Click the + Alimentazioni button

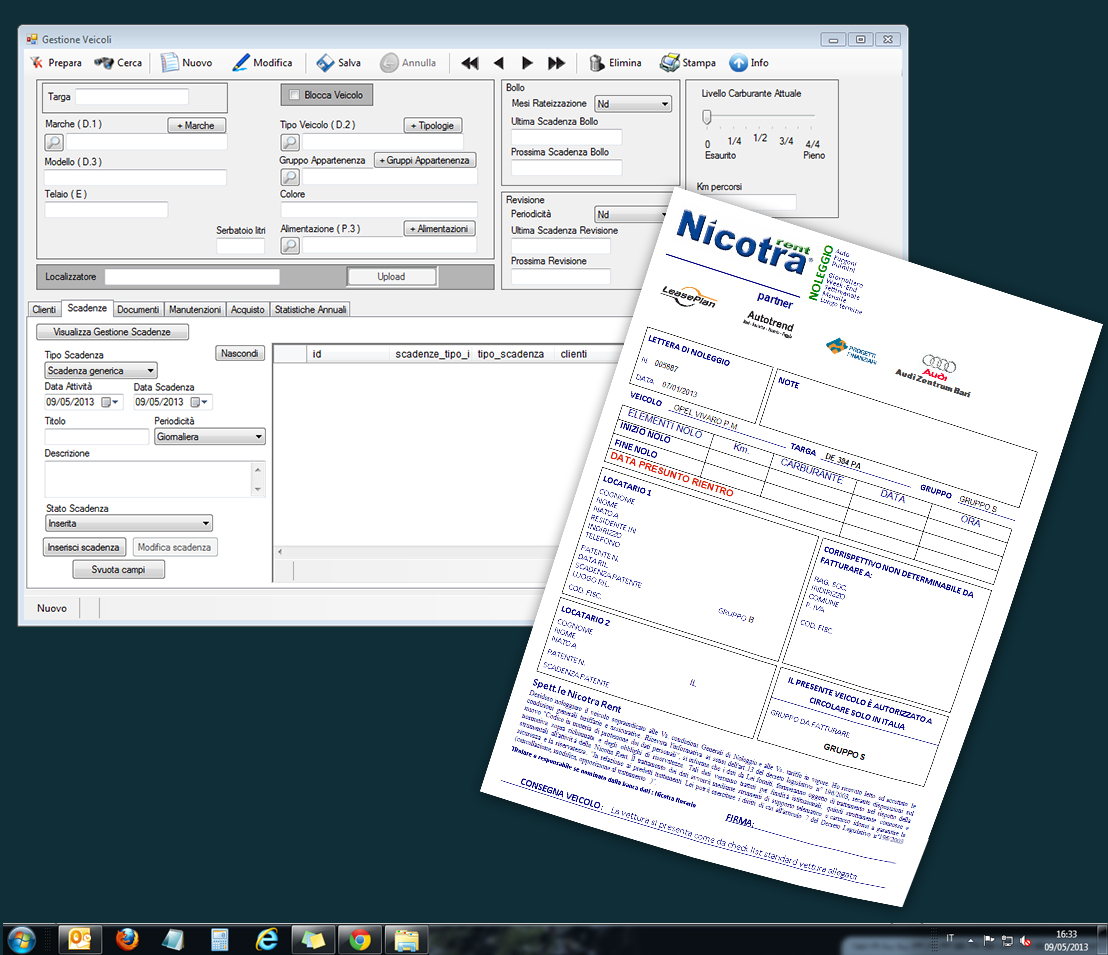[439, 228]
